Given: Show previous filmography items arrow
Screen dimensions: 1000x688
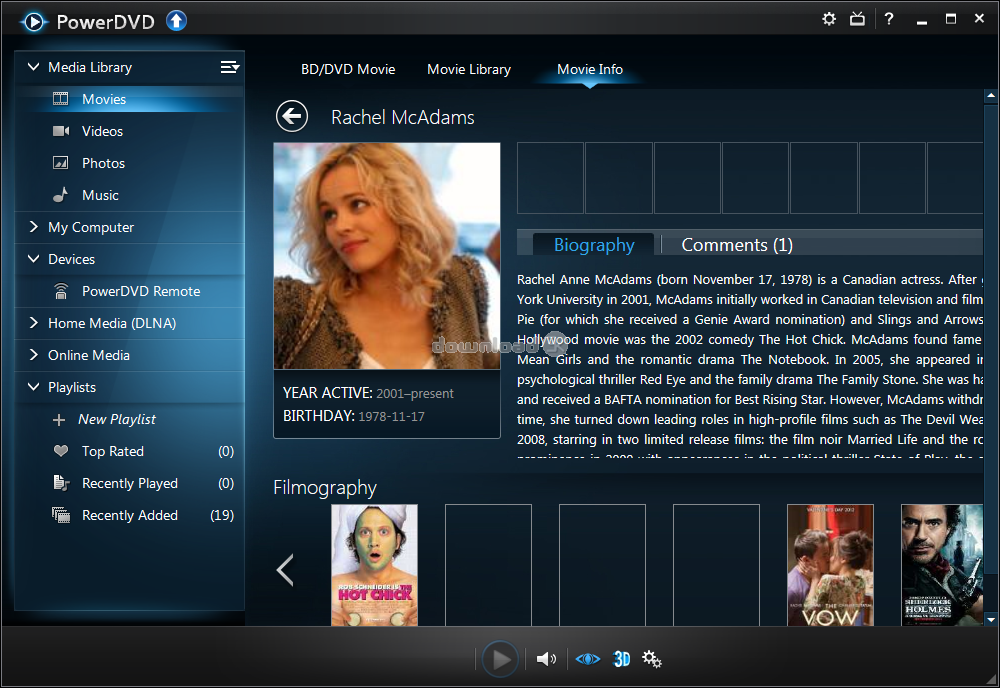Looking at the screenshot, I should click(285, 569).
